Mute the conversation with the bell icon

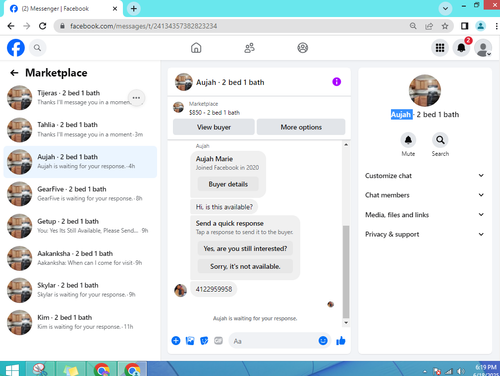point(408,140)
